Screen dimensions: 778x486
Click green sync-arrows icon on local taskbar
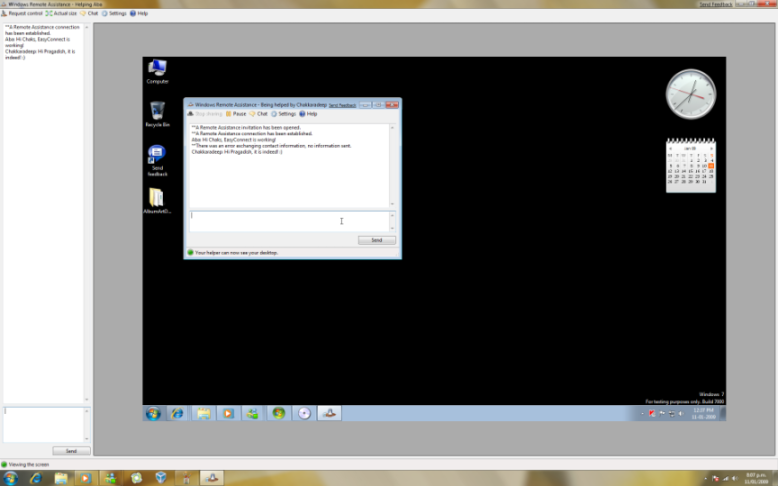[x=136, y=478]
